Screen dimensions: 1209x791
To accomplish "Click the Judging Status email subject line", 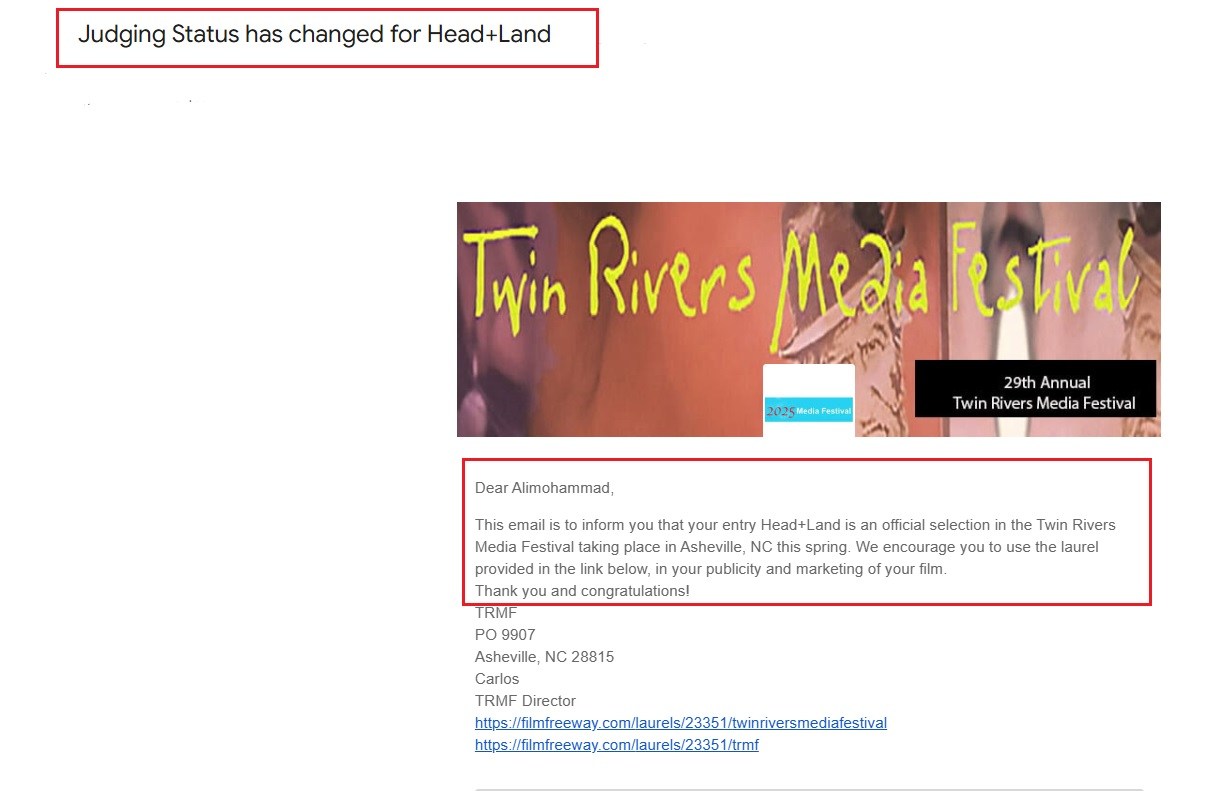I will click(314, 34).
